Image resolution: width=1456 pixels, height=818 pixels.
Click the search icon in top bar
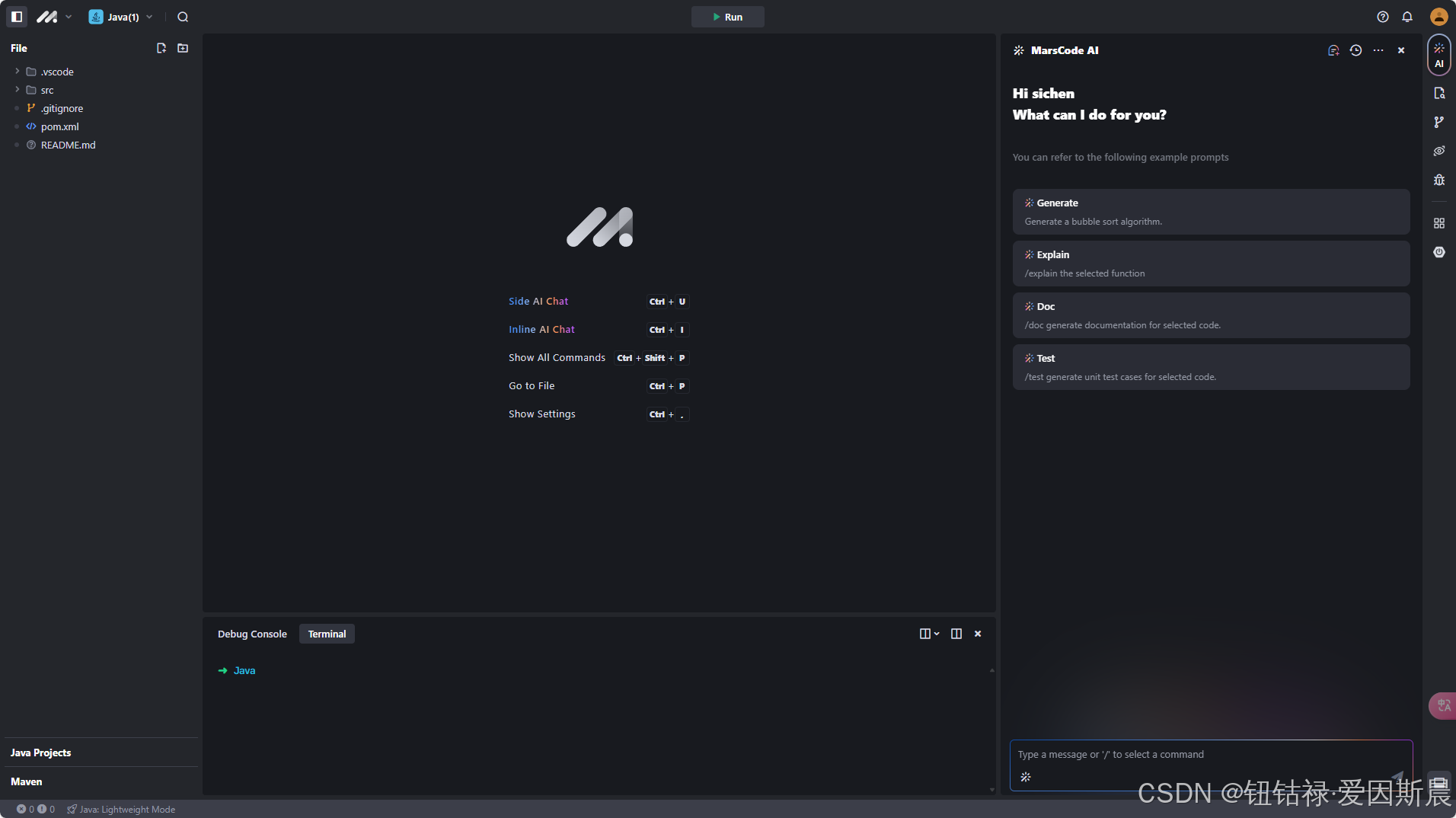pyautogui.click(x=183, y=17)
